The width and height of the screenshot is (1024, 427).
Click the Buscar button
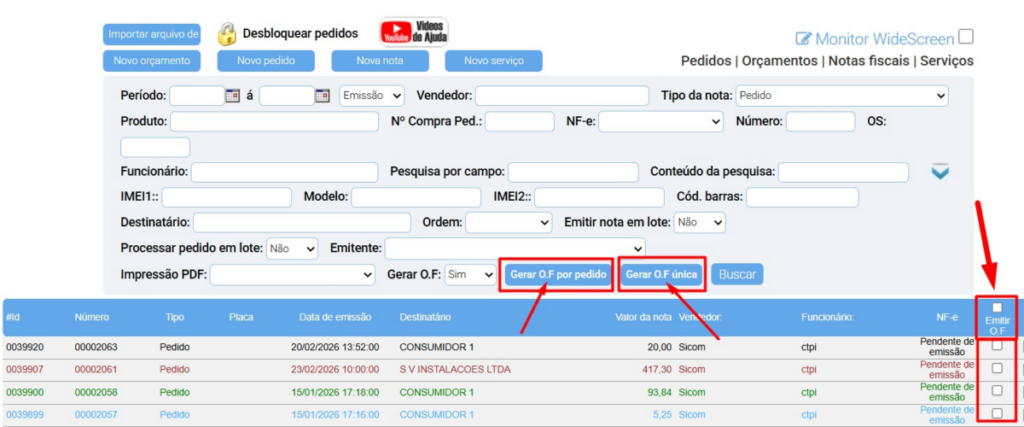[737, 275]
